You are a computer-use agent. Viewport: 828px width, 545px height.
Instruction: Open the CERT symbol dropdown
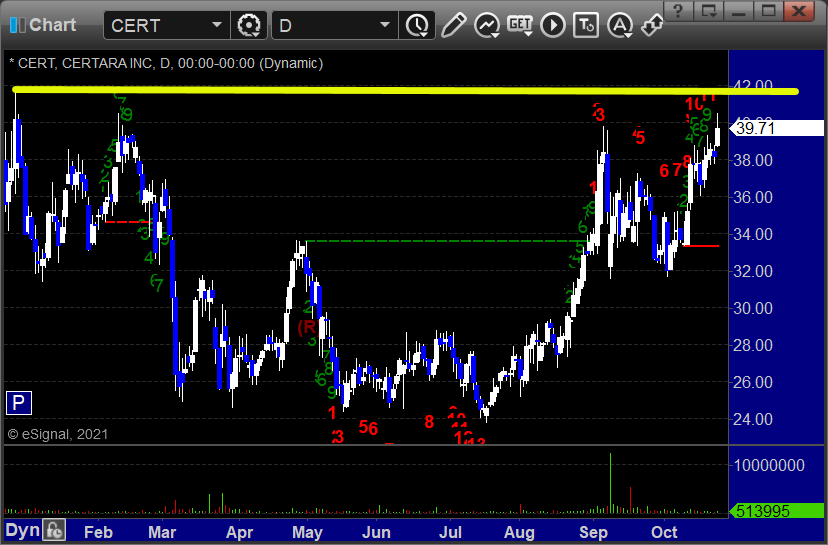[x=217, y=25]
